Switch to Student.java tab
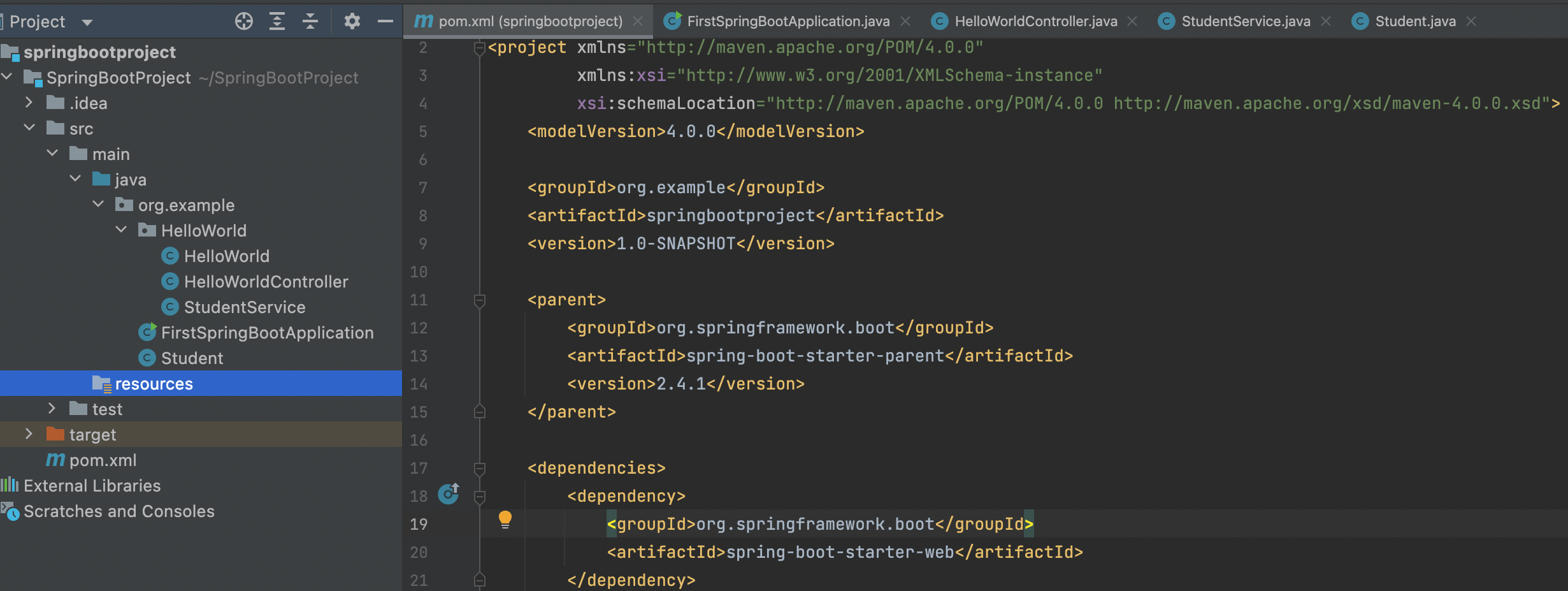 tap(1414, 20)
